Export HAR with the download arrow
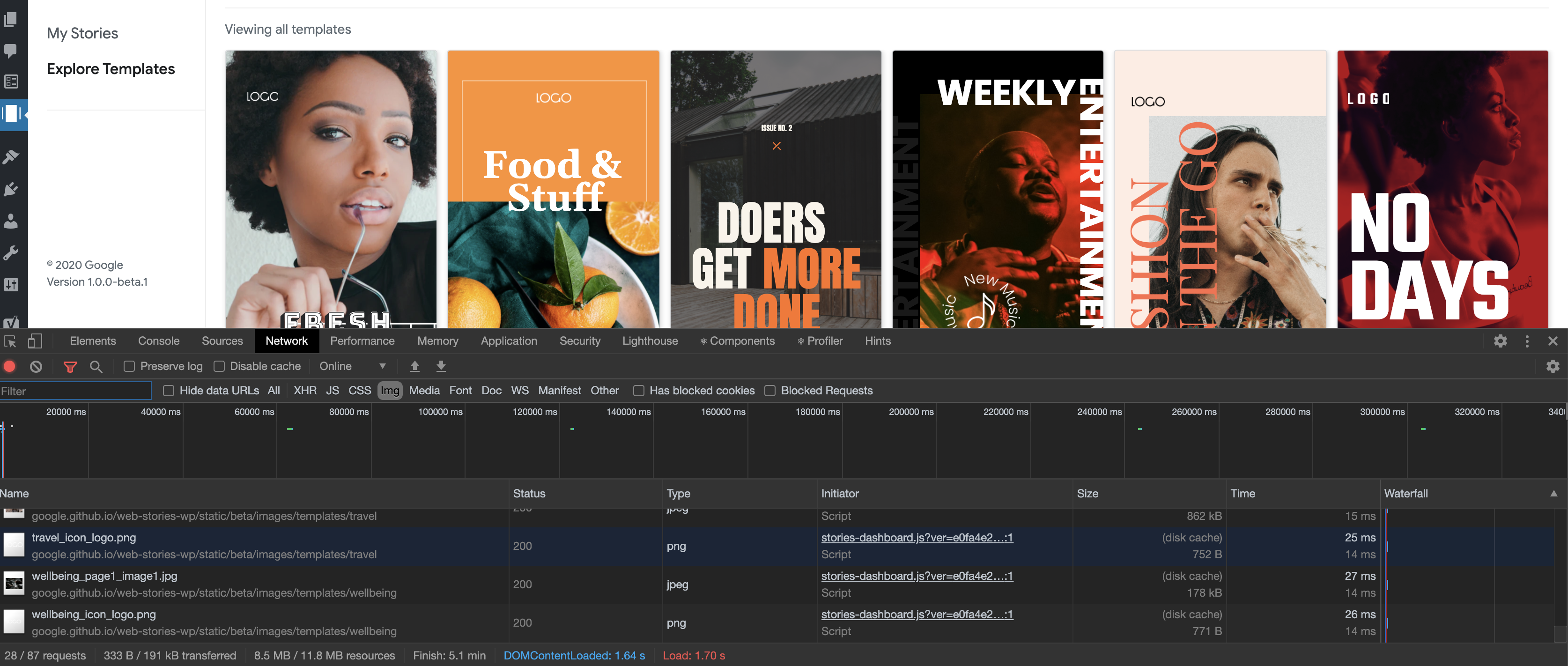This screenshot has width=1568, height=666. (441, 366)
